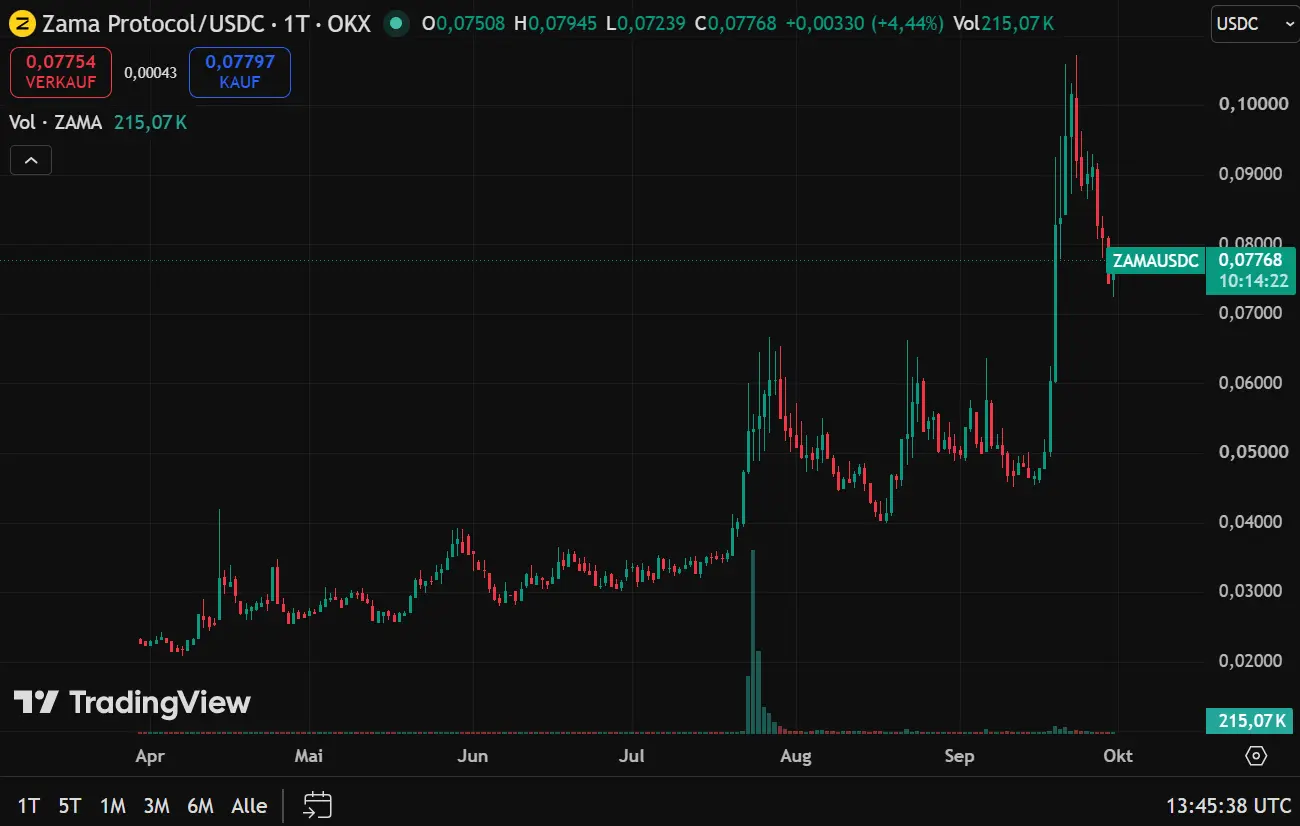This screenshot has width=1300, height=826.
Task: Select the 1T time range
Action: tap(29, 805)
